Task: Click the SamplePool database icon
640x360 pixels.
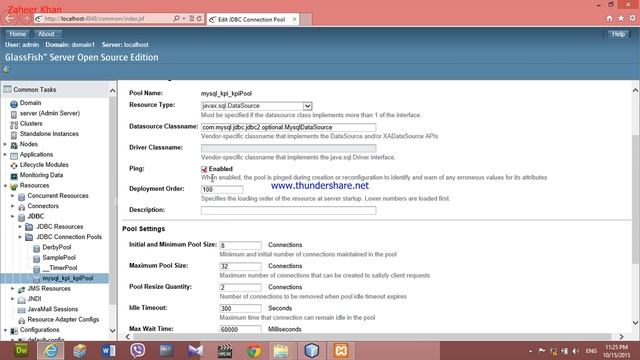Action: tap(36, 258)
